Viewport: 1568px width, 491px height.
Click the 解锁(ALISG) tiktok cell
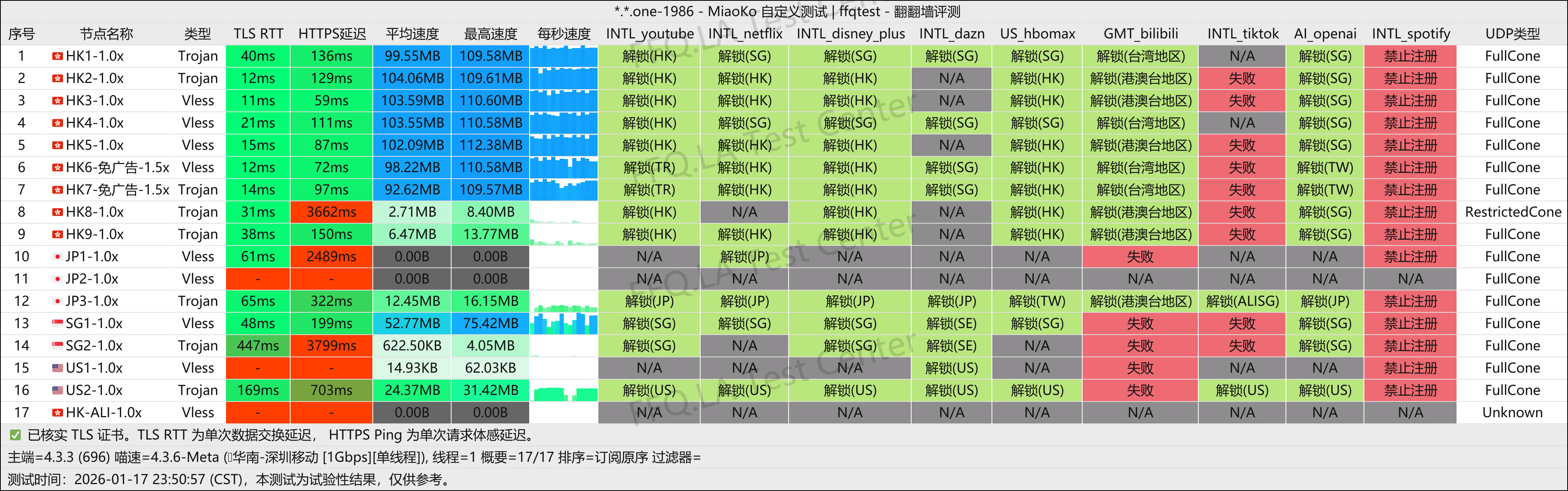pos(1242,301)
